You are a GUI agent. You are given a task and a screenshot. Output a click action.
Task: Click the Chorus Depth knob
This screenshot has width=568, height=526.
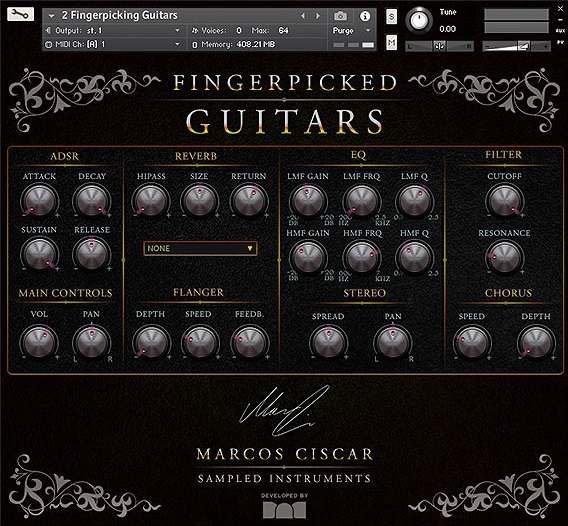point(535,343)
